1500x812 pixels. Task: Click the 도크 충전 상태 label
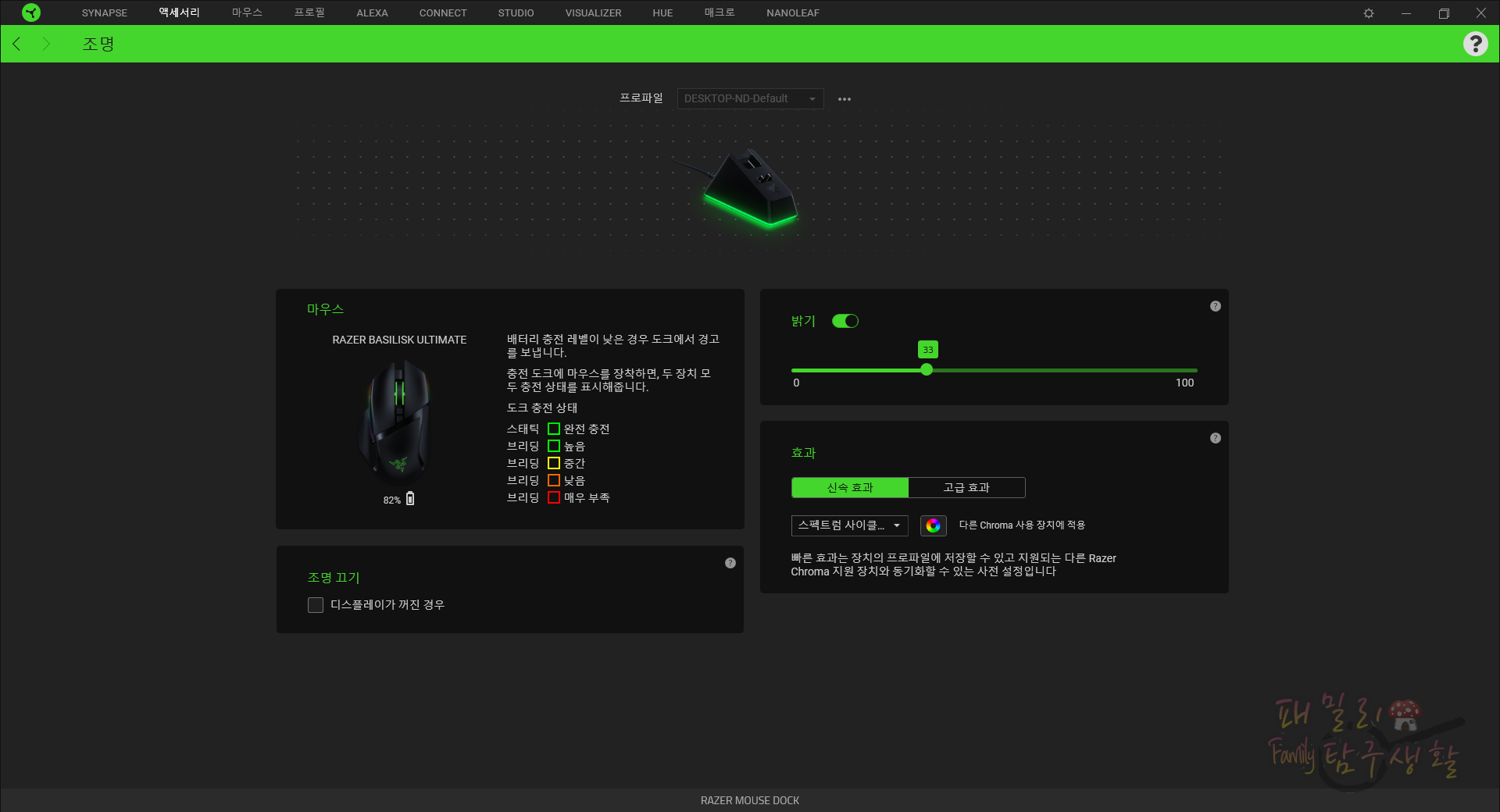coord(542,408)
